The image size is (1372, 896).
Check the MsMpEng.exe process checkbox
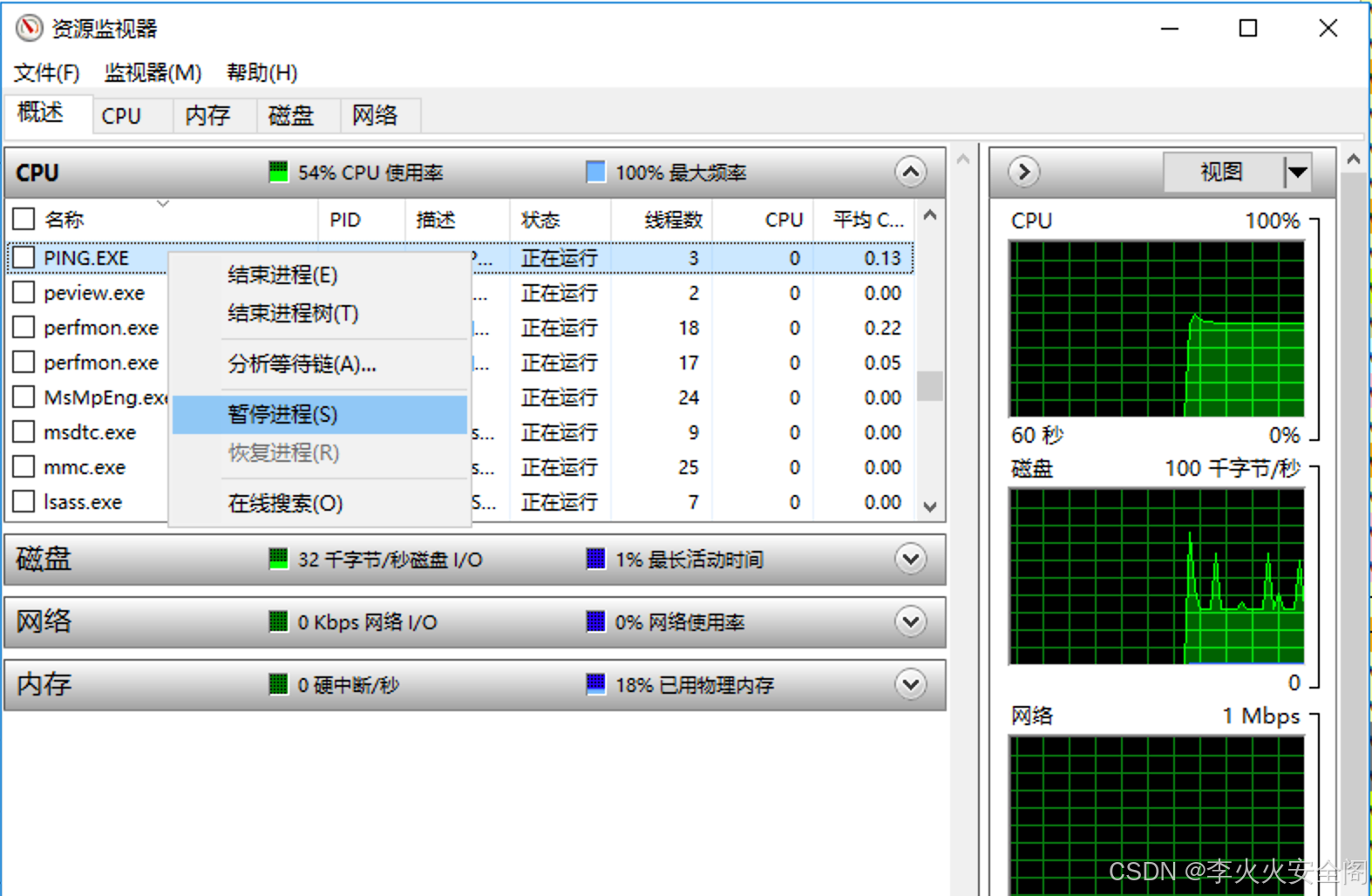coord(24,397)
